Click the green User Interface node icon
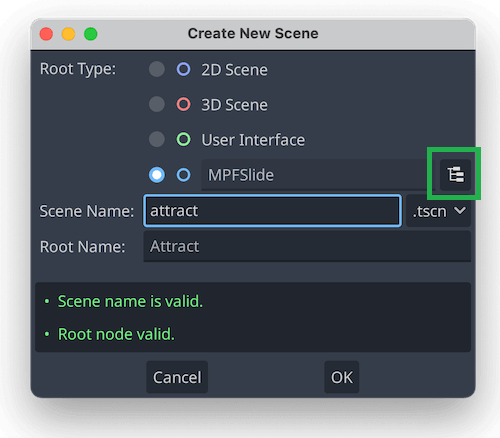Viewport: 500px width, 438px height. 183,139
